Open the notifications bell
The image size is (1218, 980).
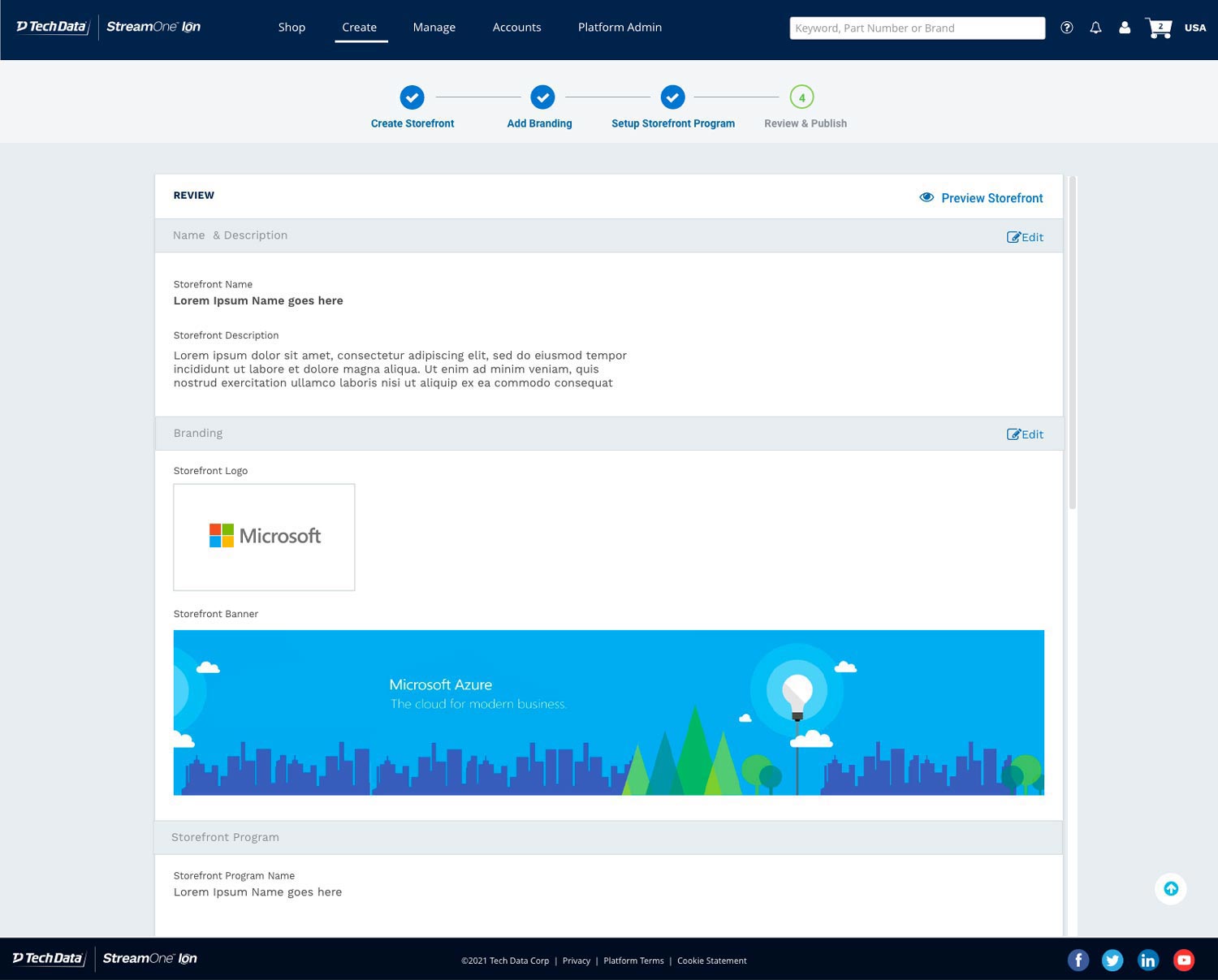point(1095,28)
